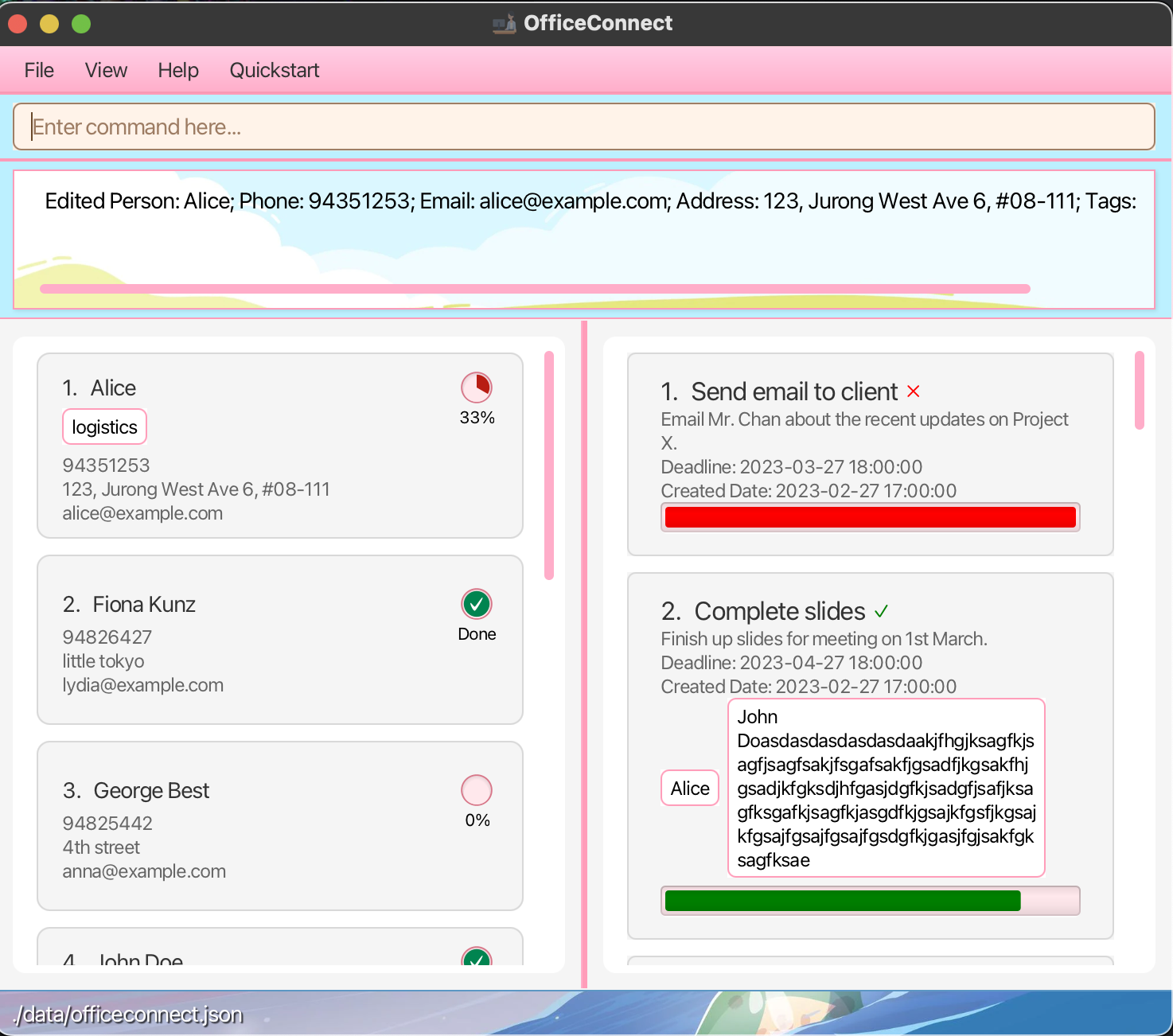Click the red progress bar of Send email task

(871, 517)
